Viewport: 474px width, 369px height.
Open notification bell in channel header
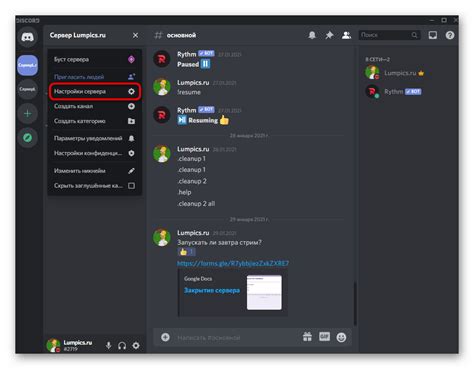(x=312, y=35)
